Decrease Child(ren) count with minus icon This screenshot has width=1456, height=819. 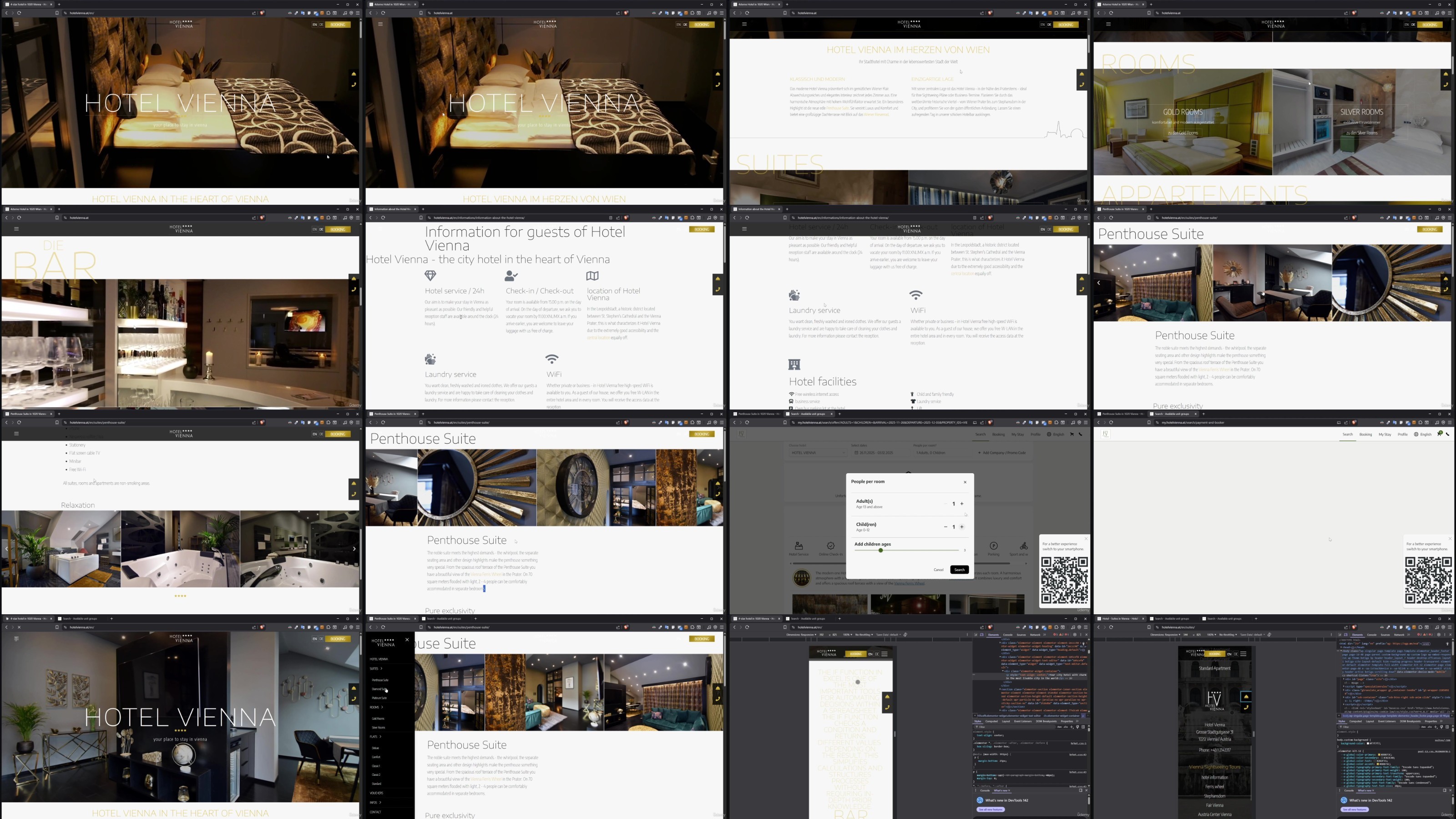tap(945, 527)
